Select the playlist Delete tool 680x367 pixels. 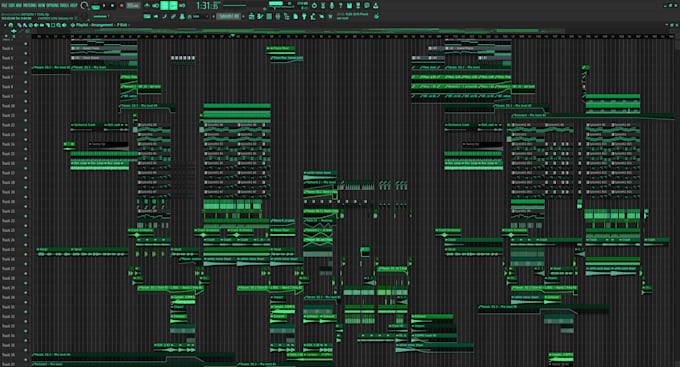[30, 25]
